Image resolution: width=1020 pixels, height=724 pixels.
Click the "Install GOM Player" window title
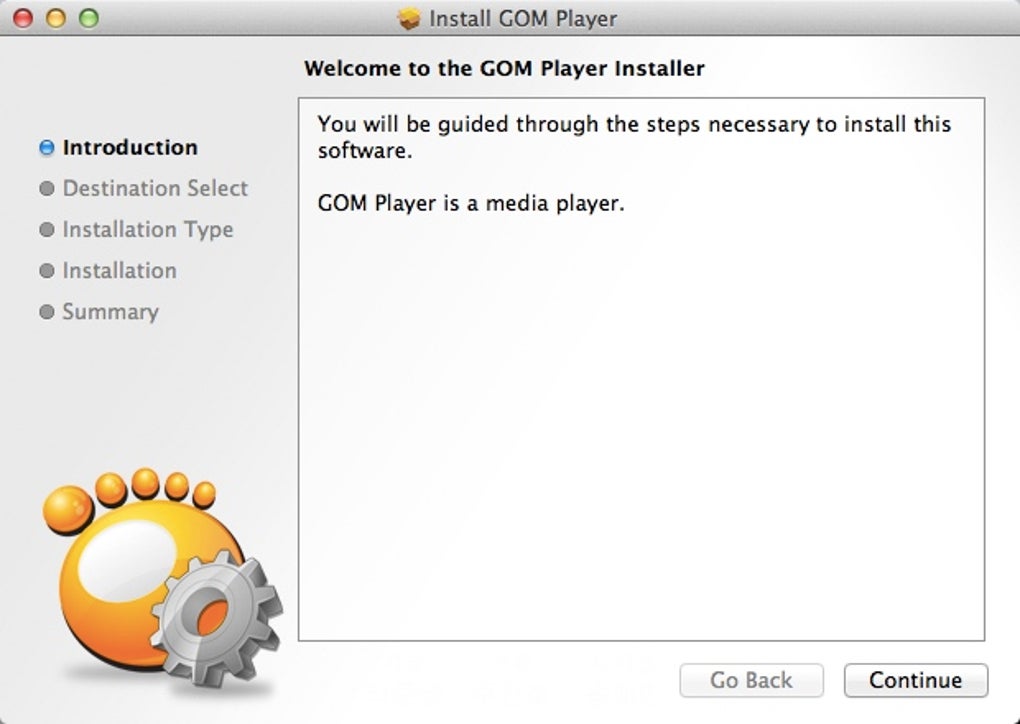click(x=522, y=19)
